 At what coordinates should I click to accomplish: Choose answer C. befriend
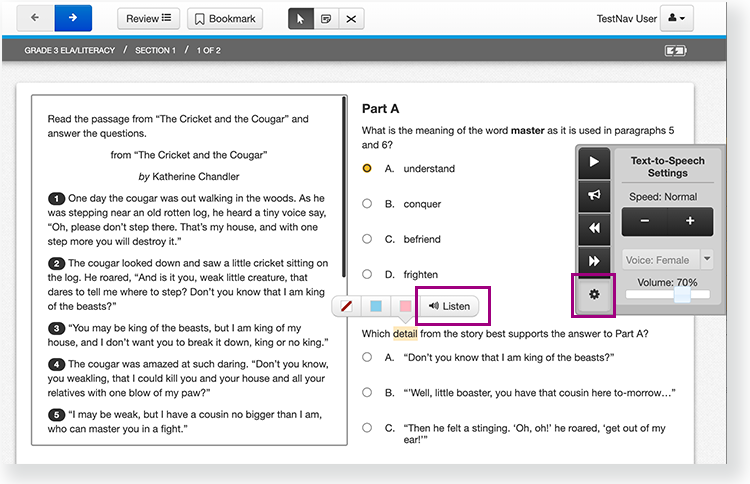tap(368, 239)
